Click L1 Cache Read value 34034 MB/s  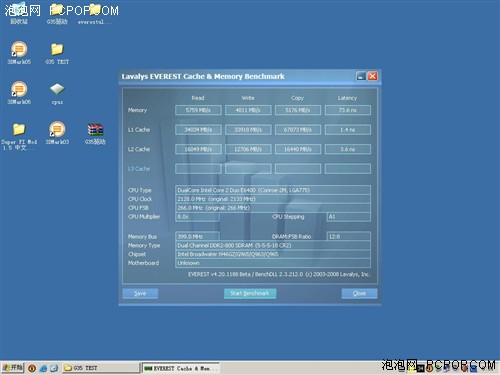tap(198, 130)
